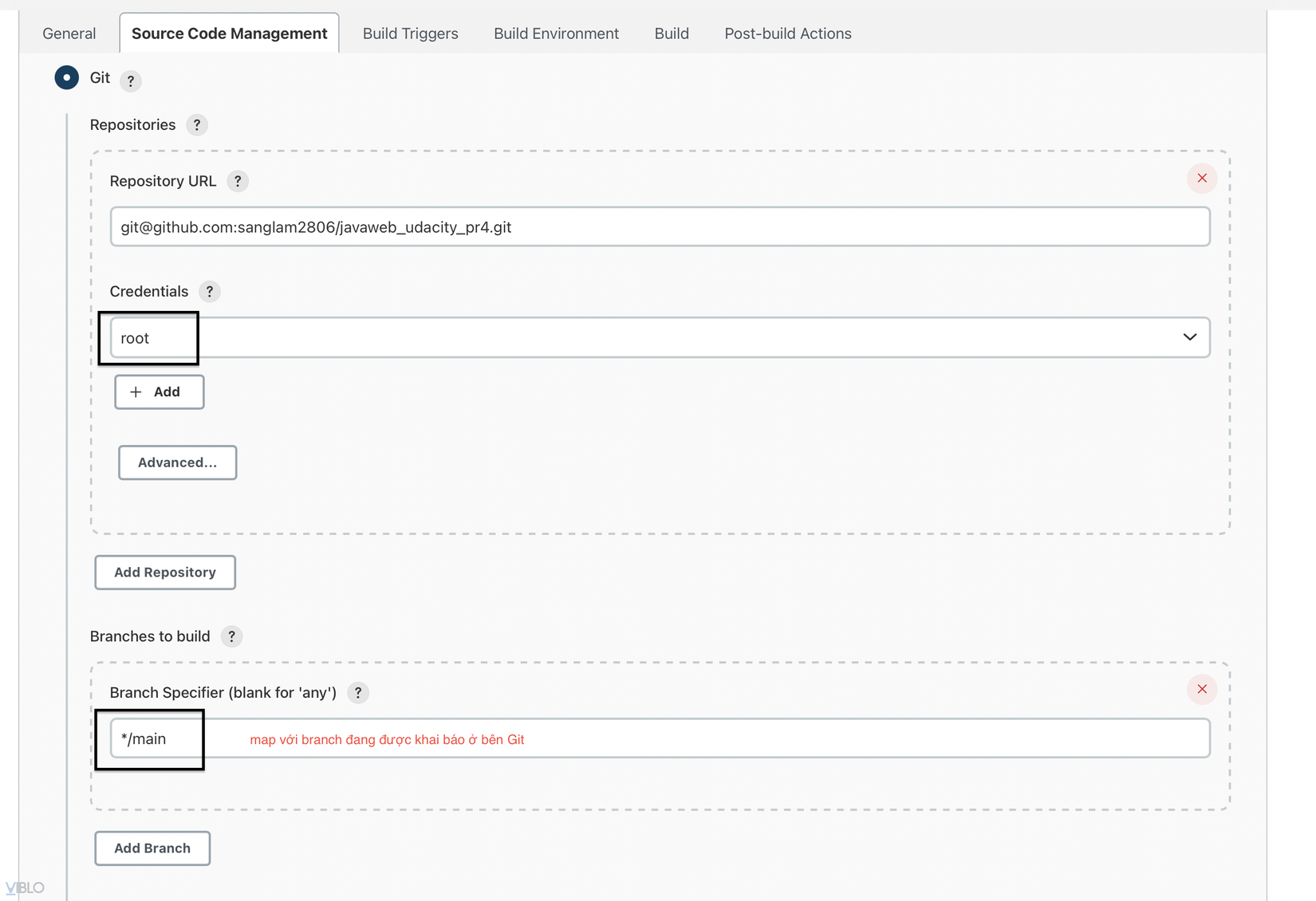The width and height of the screenshot is (1316, 901).
Task: Click the Add Branch button
Action: [152, 848]
